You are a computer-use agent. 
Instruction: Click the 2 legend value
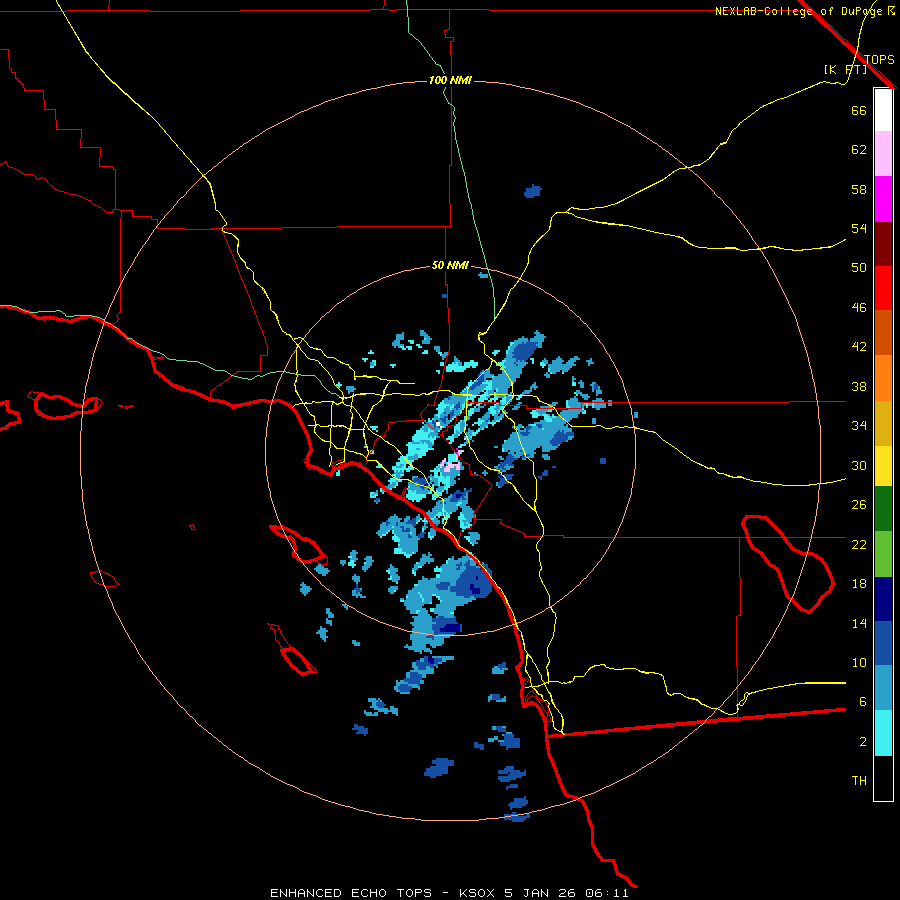pyautogui.click(x=862, y=742)
